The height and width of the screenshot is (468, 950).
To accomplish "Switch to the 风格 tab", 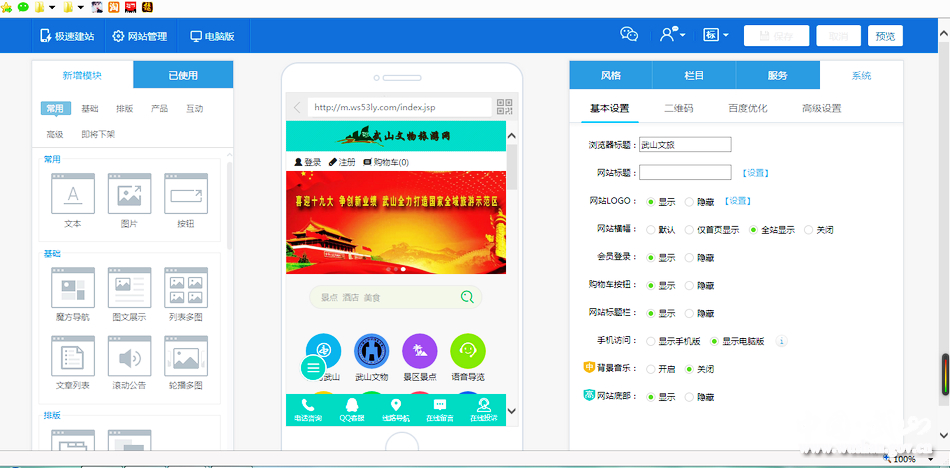I will tap(610, 76).
